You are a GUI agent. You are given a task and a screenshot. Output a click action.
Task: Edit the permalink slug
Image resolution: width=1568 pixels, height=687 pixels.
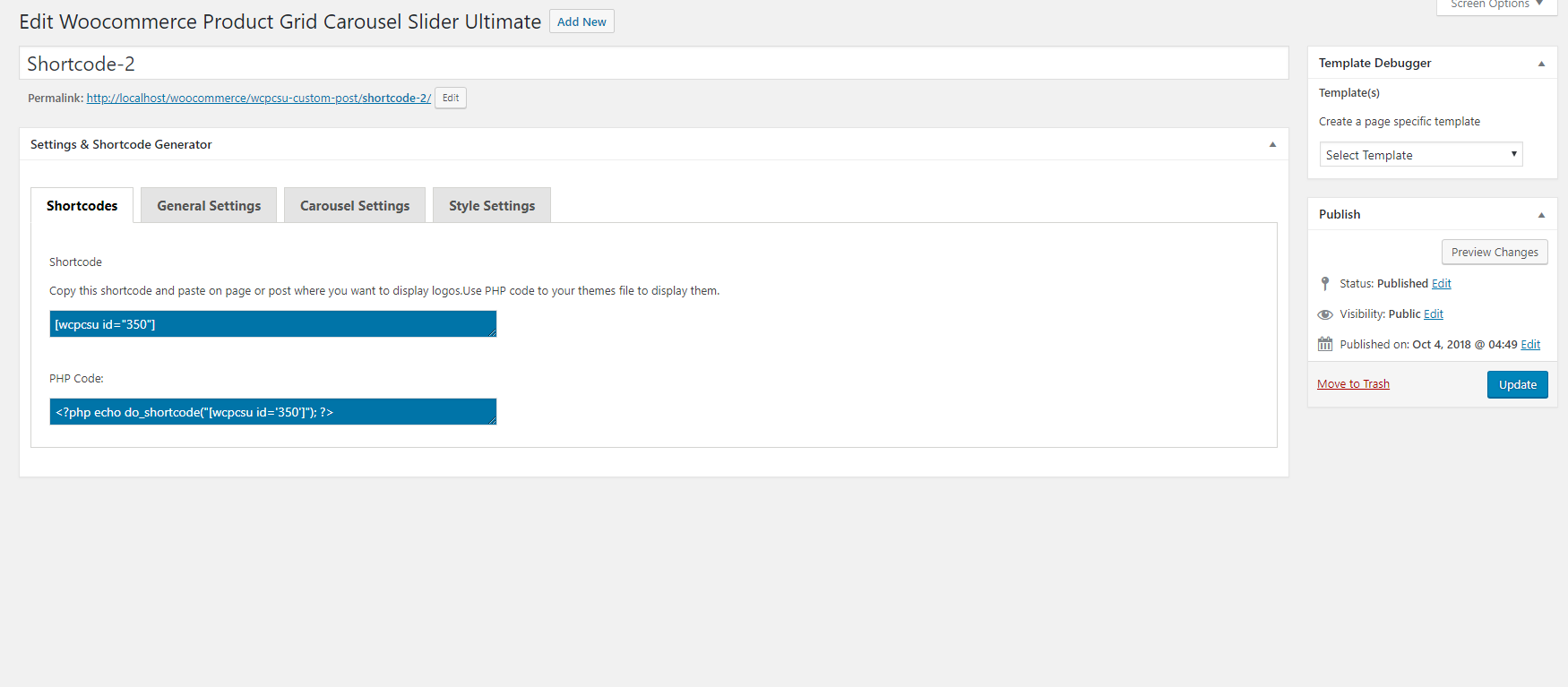pos(451,99)
